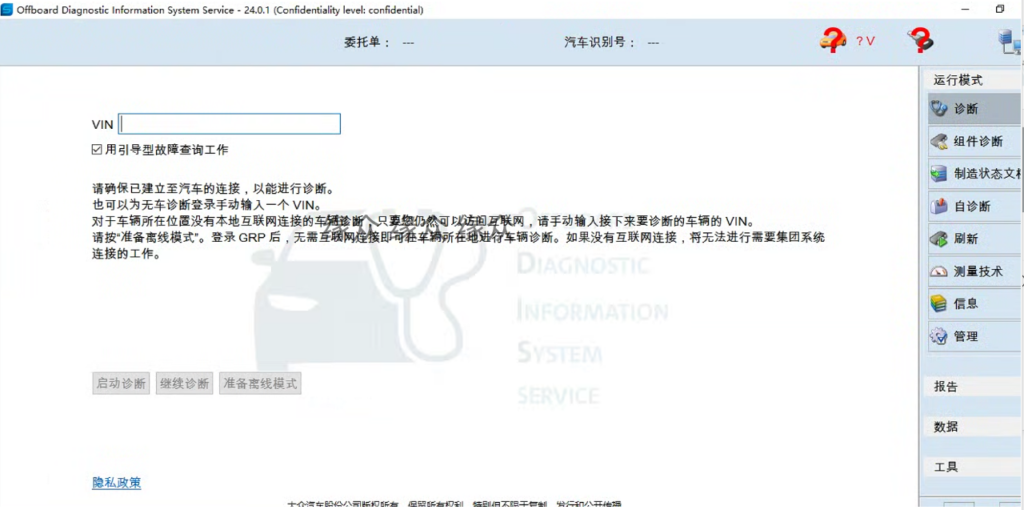Open the 隐私政策 privacy policy link
Viewport: 1024px width, 510px height.
tap(116, 483)
